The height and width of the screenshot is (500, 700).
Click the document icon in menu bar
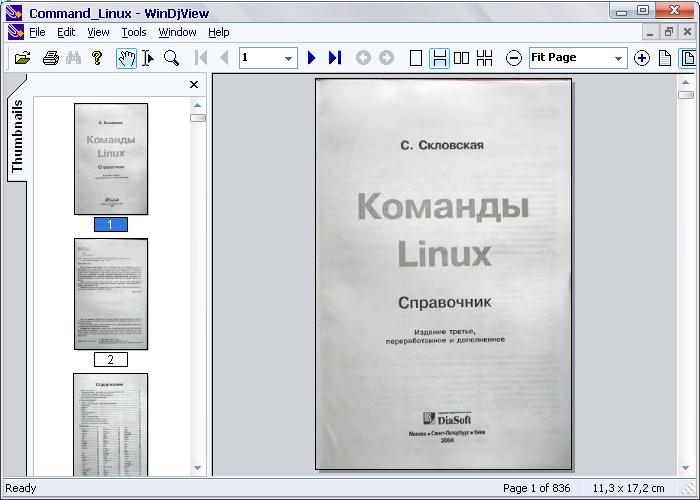16,32
